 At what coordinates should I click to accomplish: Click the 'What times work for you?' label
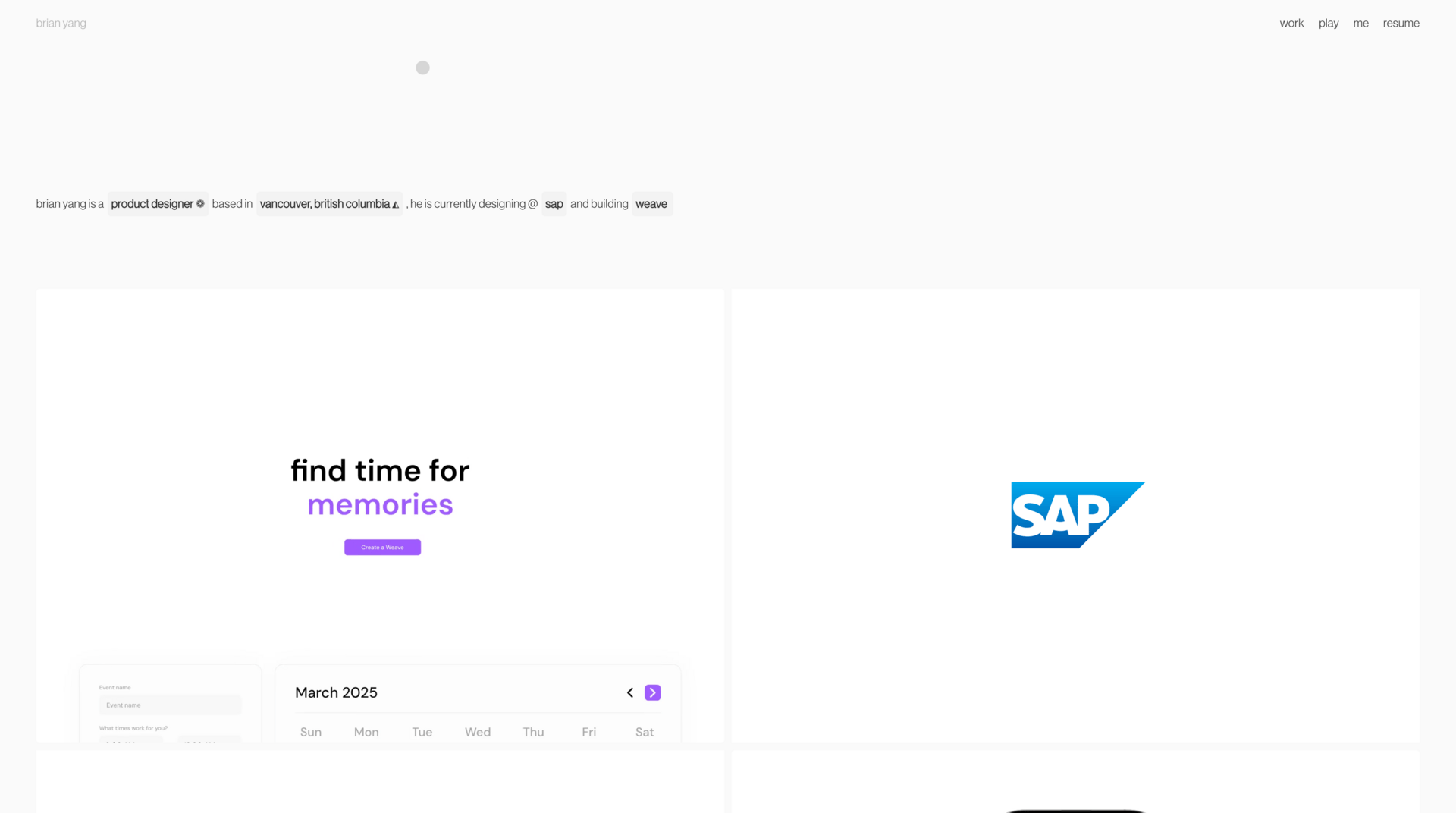(x=133, y=728)
